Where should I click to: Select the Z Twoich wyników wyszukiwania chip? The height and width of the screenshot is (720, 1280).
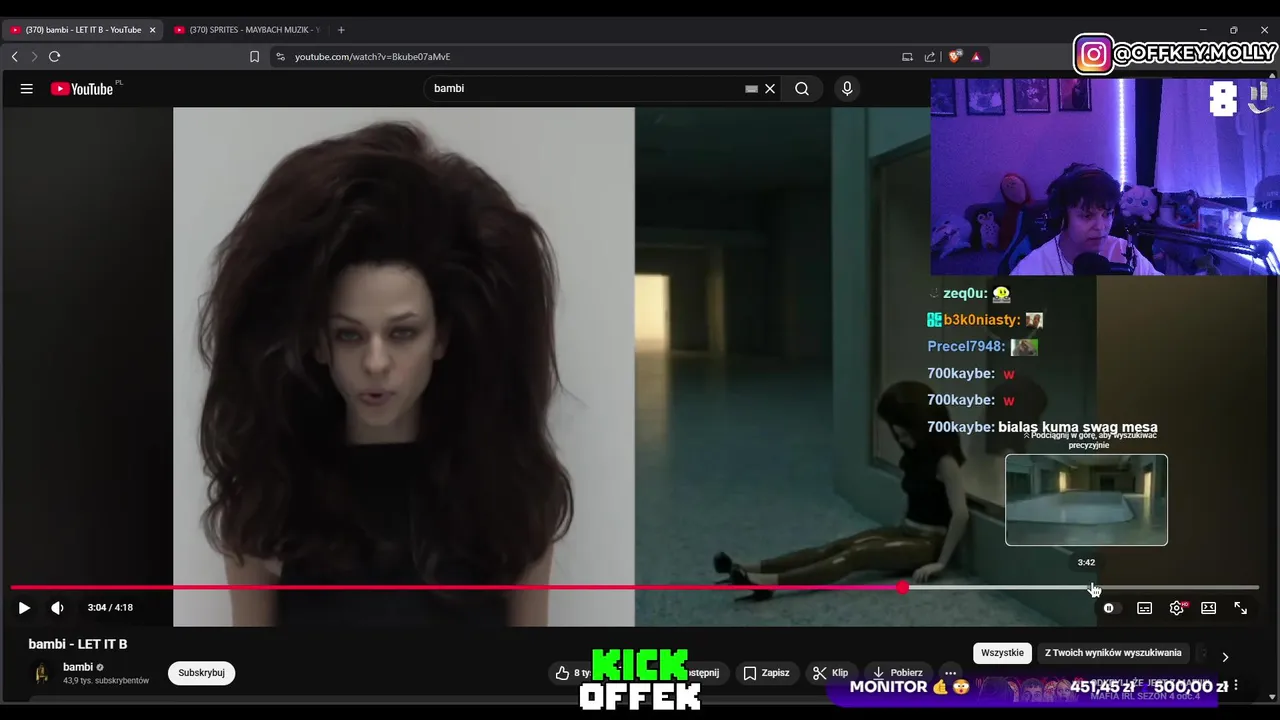tap(1113, 653)
